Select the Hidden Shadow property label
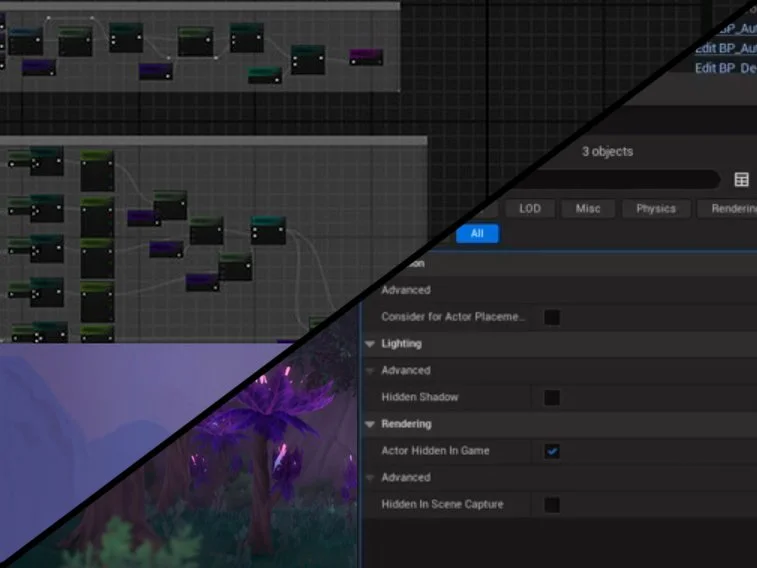The image size is (757, 568). coord(420,397)
